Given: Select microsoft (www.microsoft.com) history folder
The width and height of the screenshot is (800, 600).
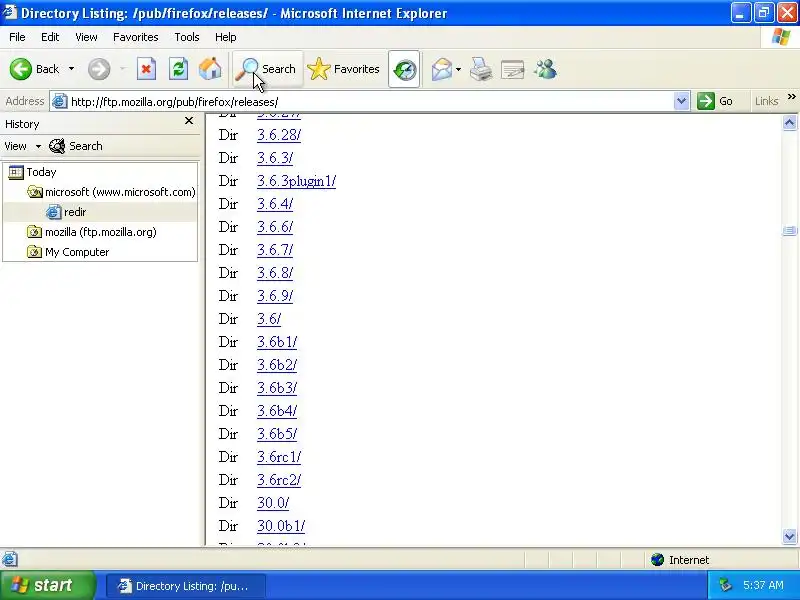Looking at the screenshot, I should tap(111, 192).
